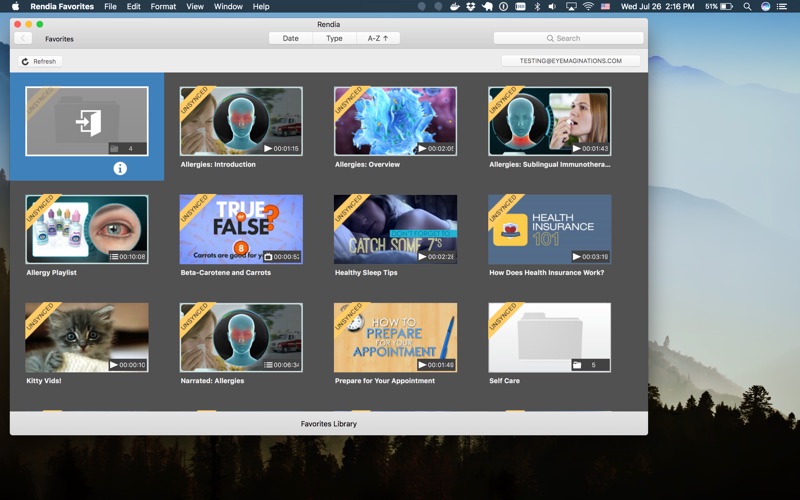
Task: Click the Self Care label
Action: pyautogui.click(x=504, y=381)
